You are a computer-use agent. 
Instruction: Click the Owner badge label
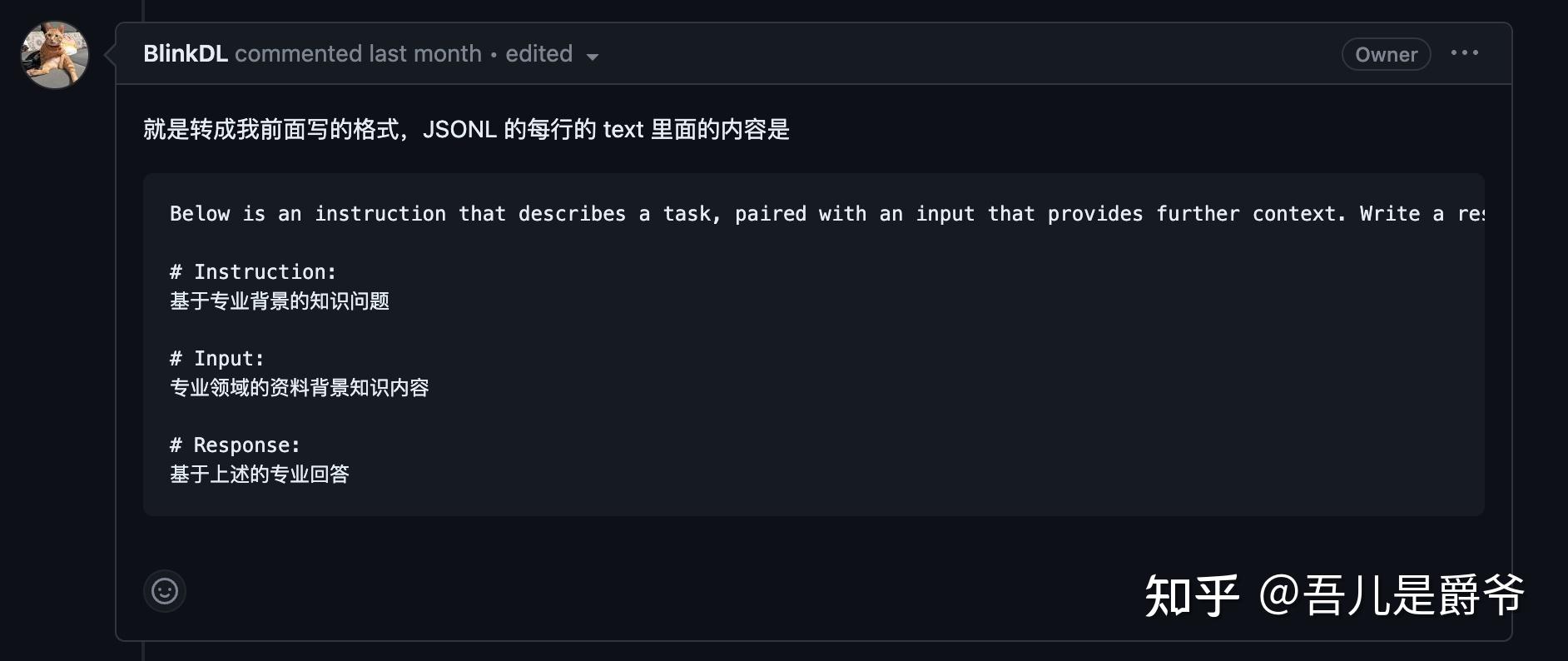click(1386, 54)
